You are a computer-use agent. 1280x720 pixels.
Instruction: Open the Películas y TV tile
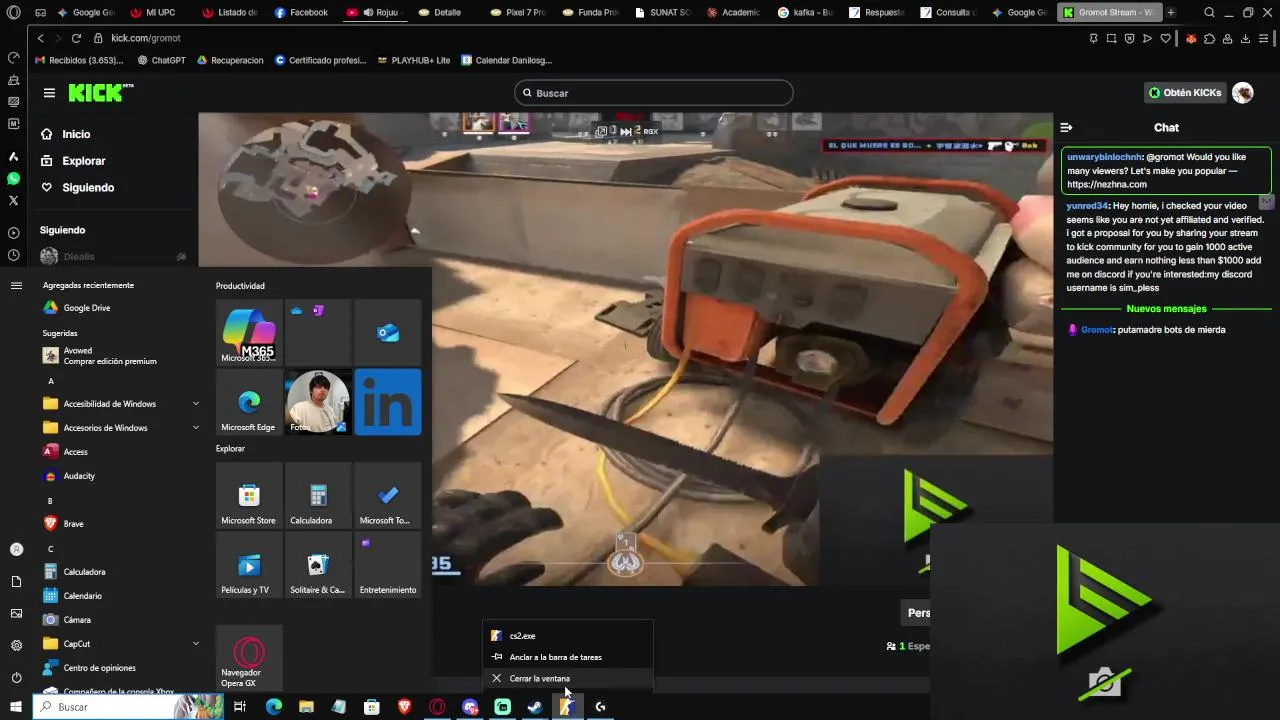pyautogui.click(x=249, y=565)
